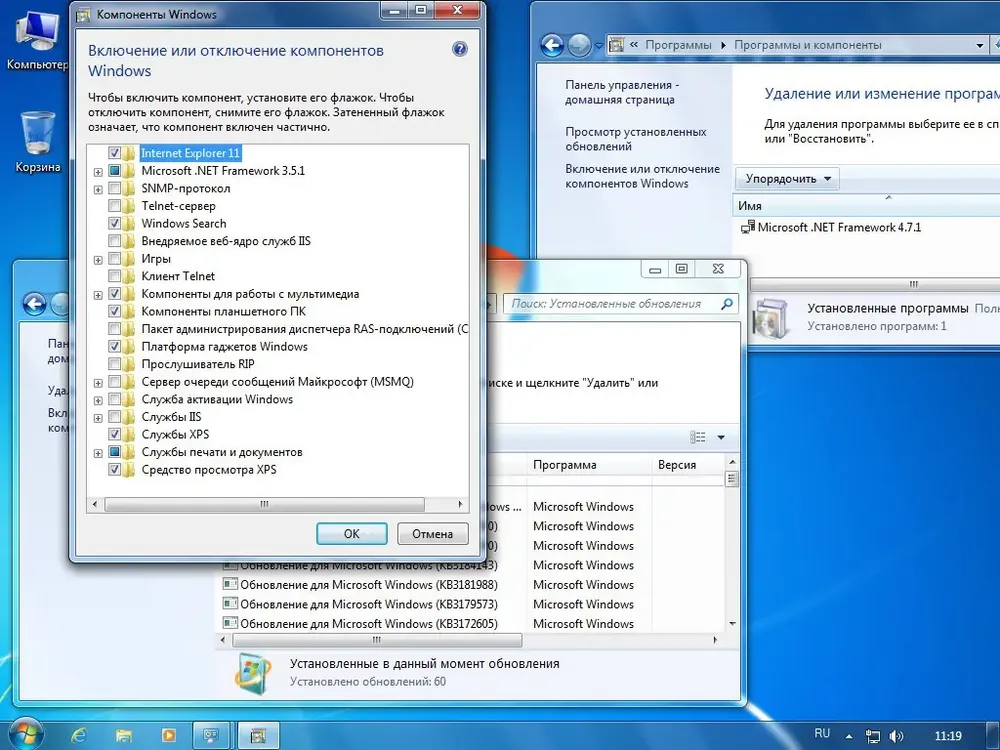
Task: Open the Упорядочить dropdown menu
Action: (x=788, y=179)
